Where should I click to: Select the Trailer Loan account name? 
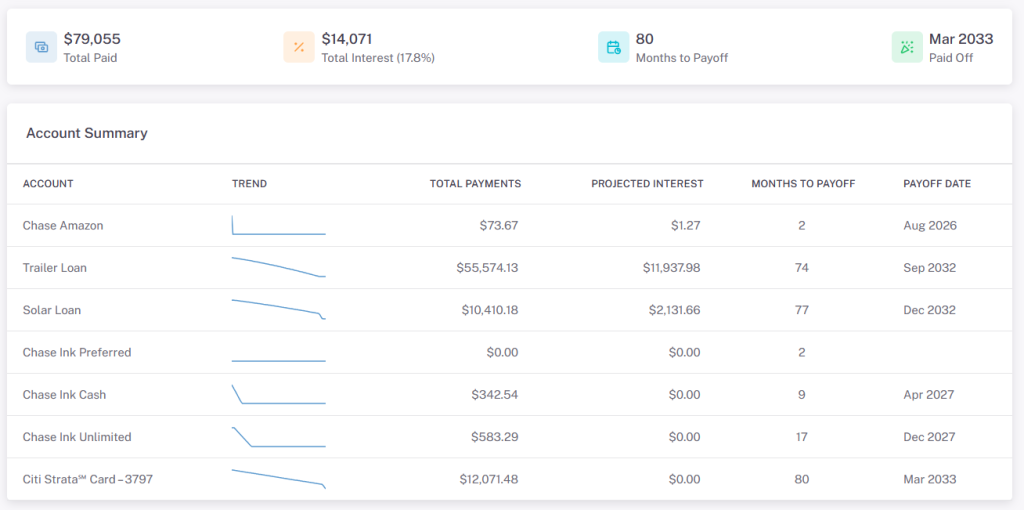[x=55, y=268]
